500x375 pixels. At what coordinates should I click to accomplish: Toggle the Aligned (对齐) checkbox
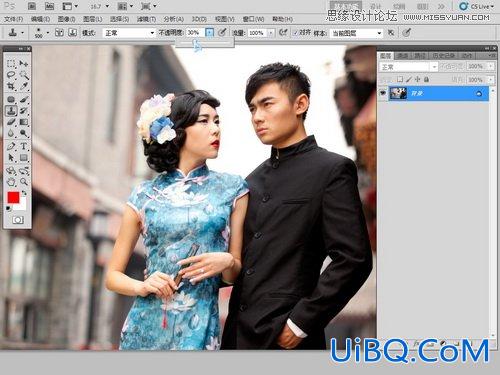click(x=296, y=33)
